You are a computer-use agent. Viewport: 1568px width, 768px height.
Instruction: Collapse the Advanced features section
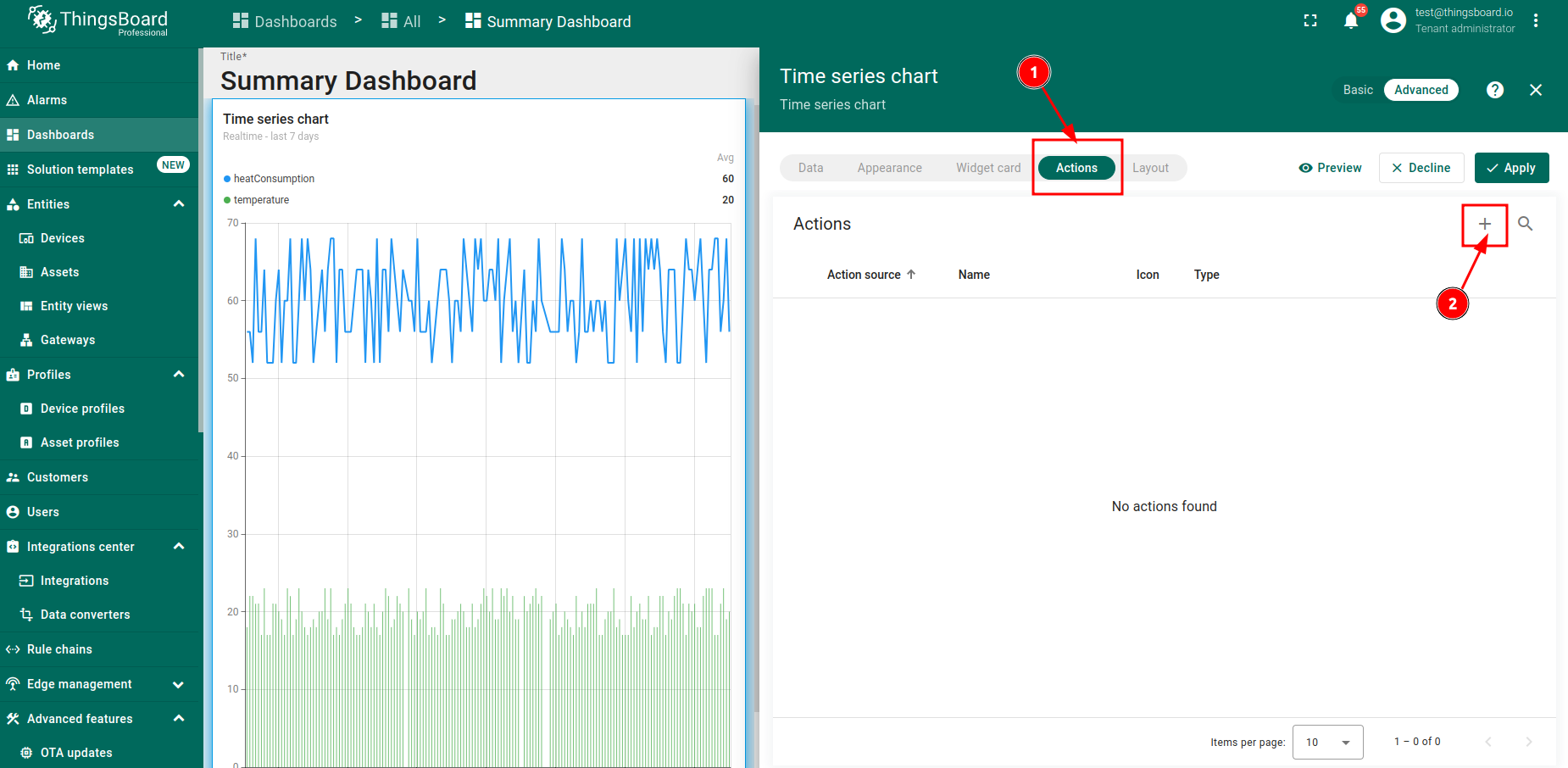click(x=179, y=719)
